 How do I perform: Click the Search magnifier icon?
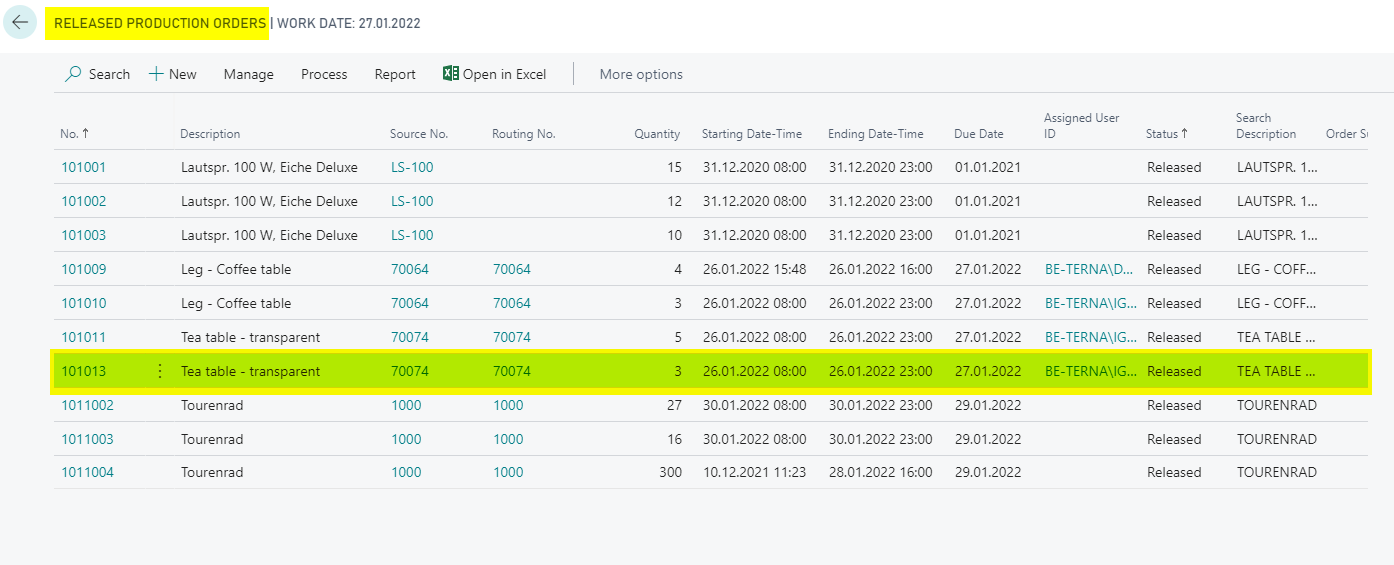click(x=73, y=74)
